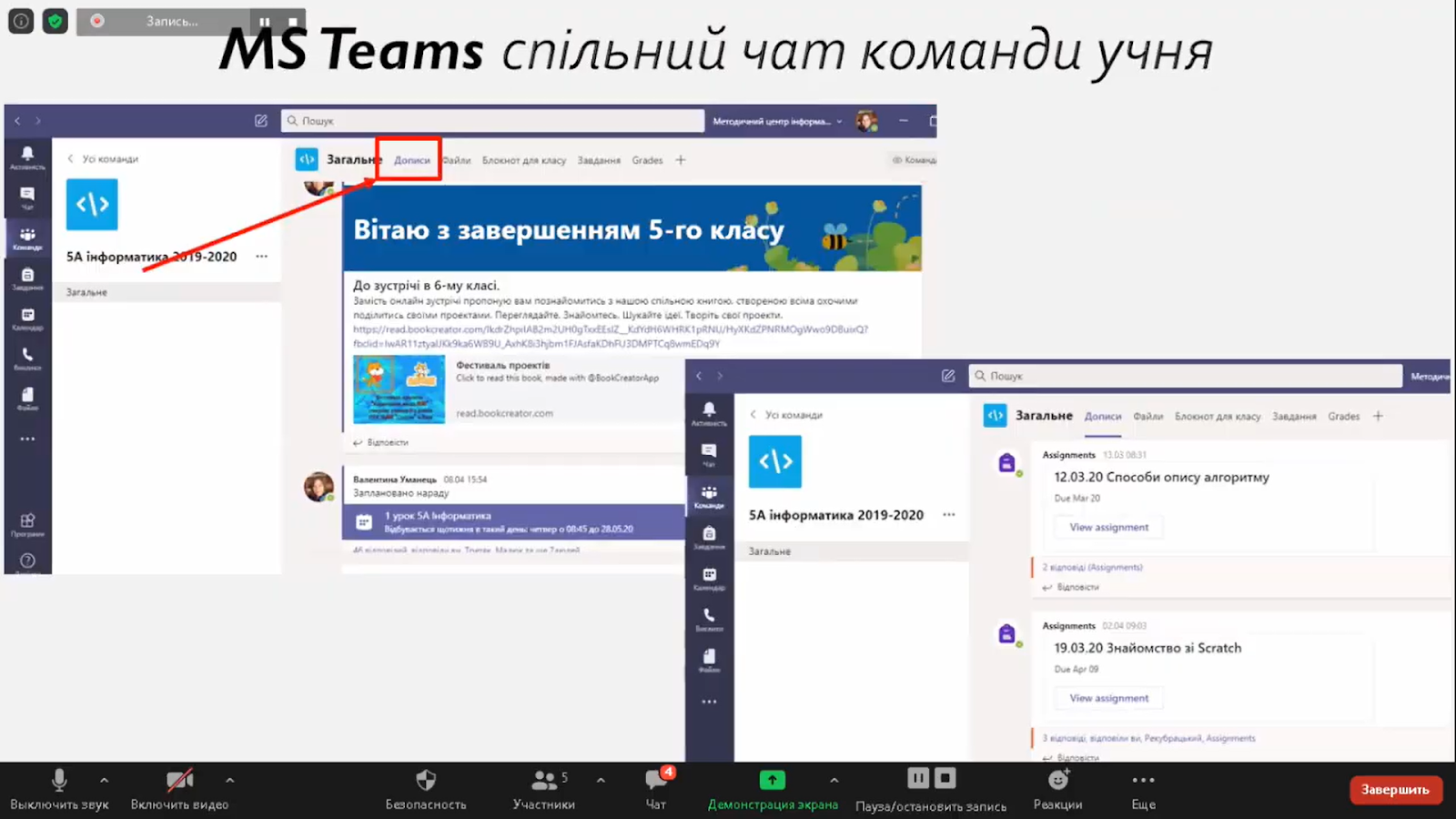Open Календар icon in upper Teams sidebar
The height and width of the screenshot is (819, 1456).
pos(27,318)
